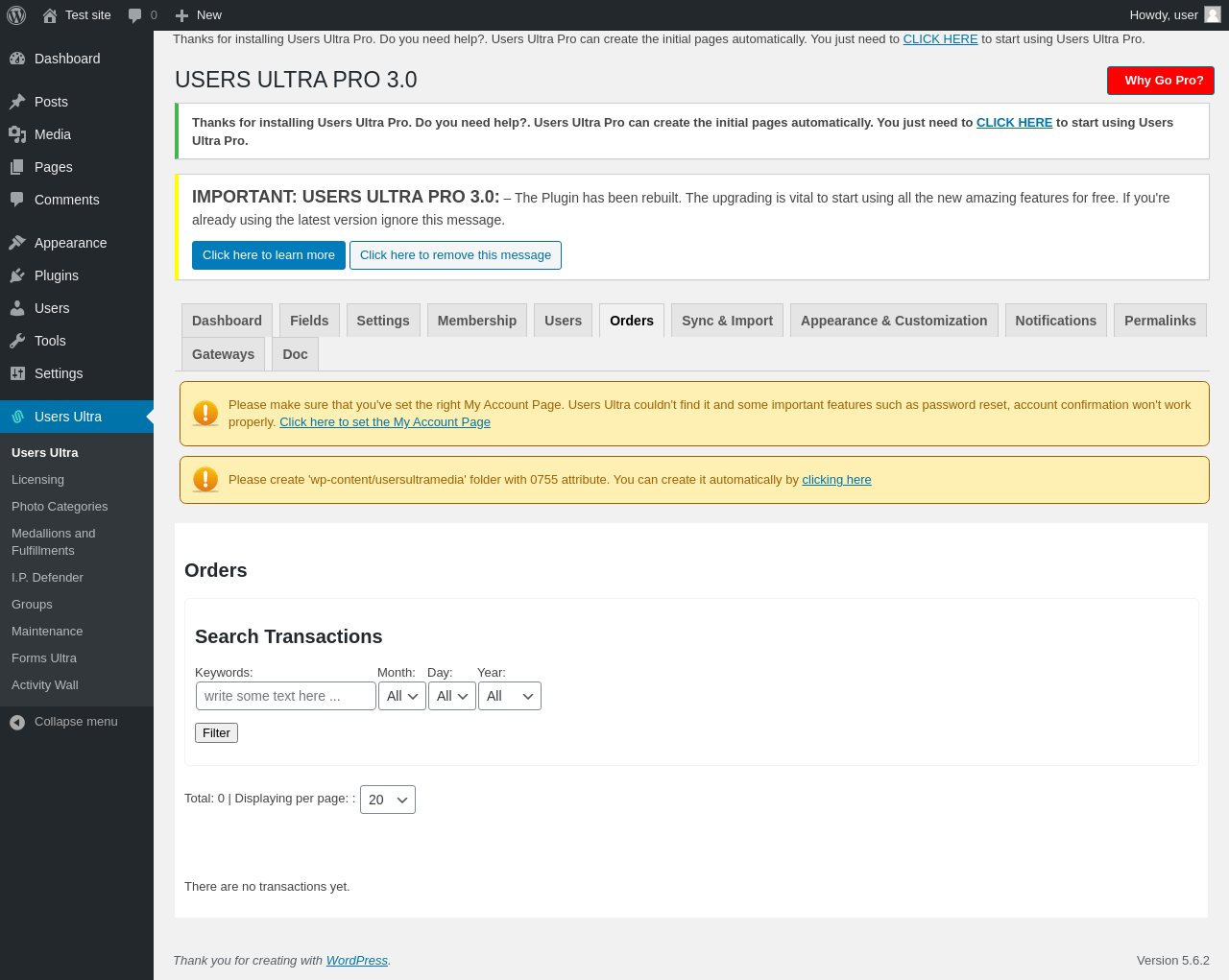Click the Dashboard gauge icon in sidebar
Screen dimensions: 1229x980
tap(17, 59)
